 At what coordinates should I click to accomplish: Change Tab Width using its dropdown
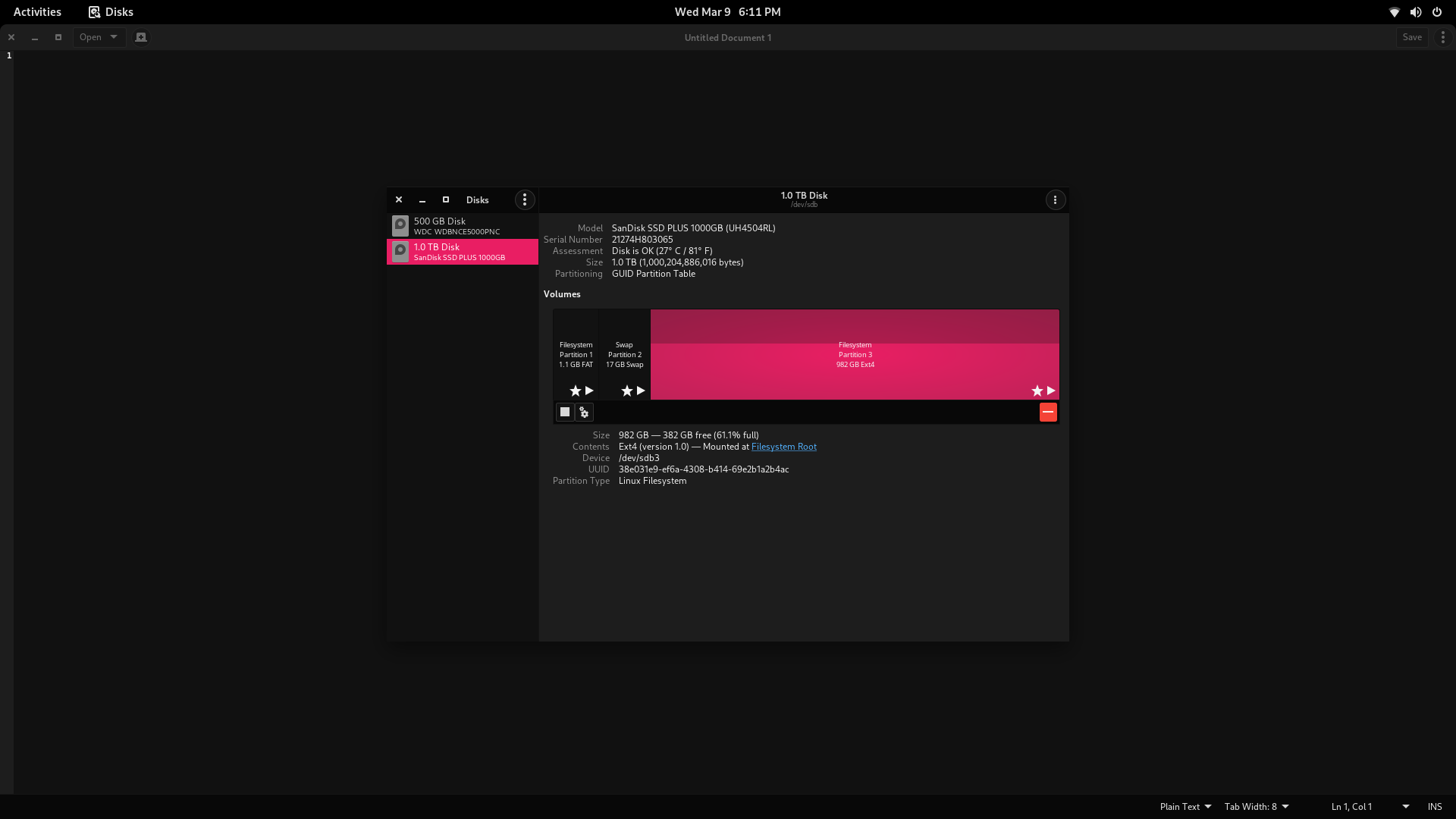(x=1255, y=806)
